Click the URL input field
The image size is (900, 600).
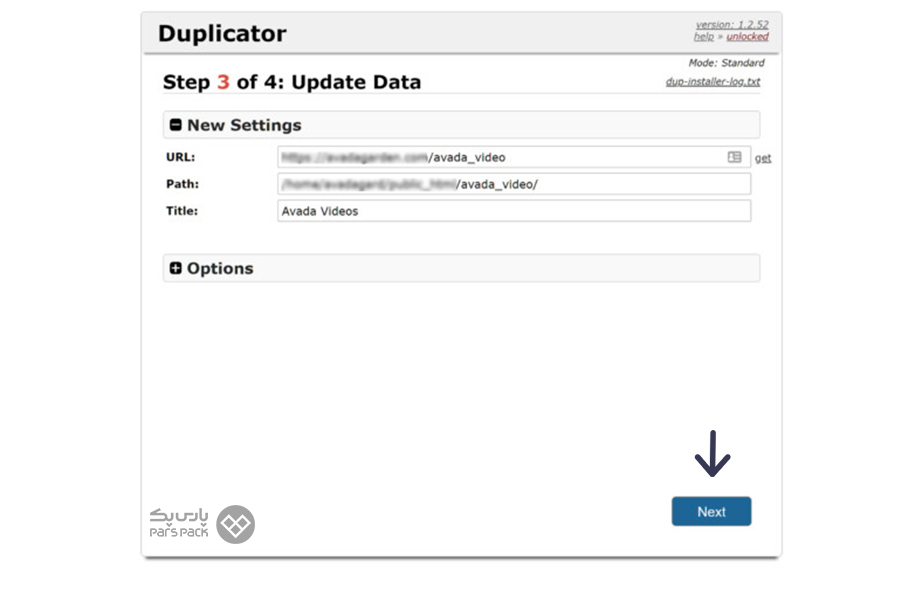click(514, 157)
